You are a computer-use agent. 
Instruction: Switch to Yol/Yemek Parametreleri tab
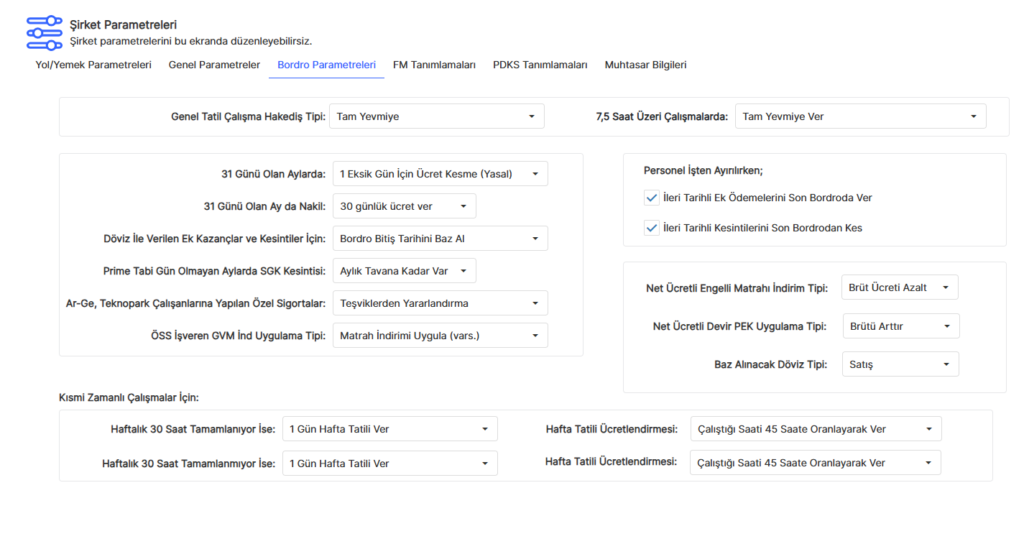[93, 65]
